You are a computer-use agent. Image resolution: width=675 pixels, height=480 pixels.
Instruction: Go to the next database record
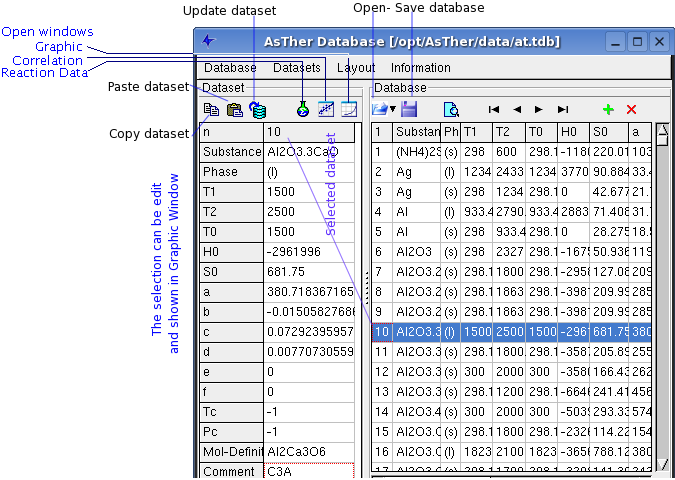[539, 109]
